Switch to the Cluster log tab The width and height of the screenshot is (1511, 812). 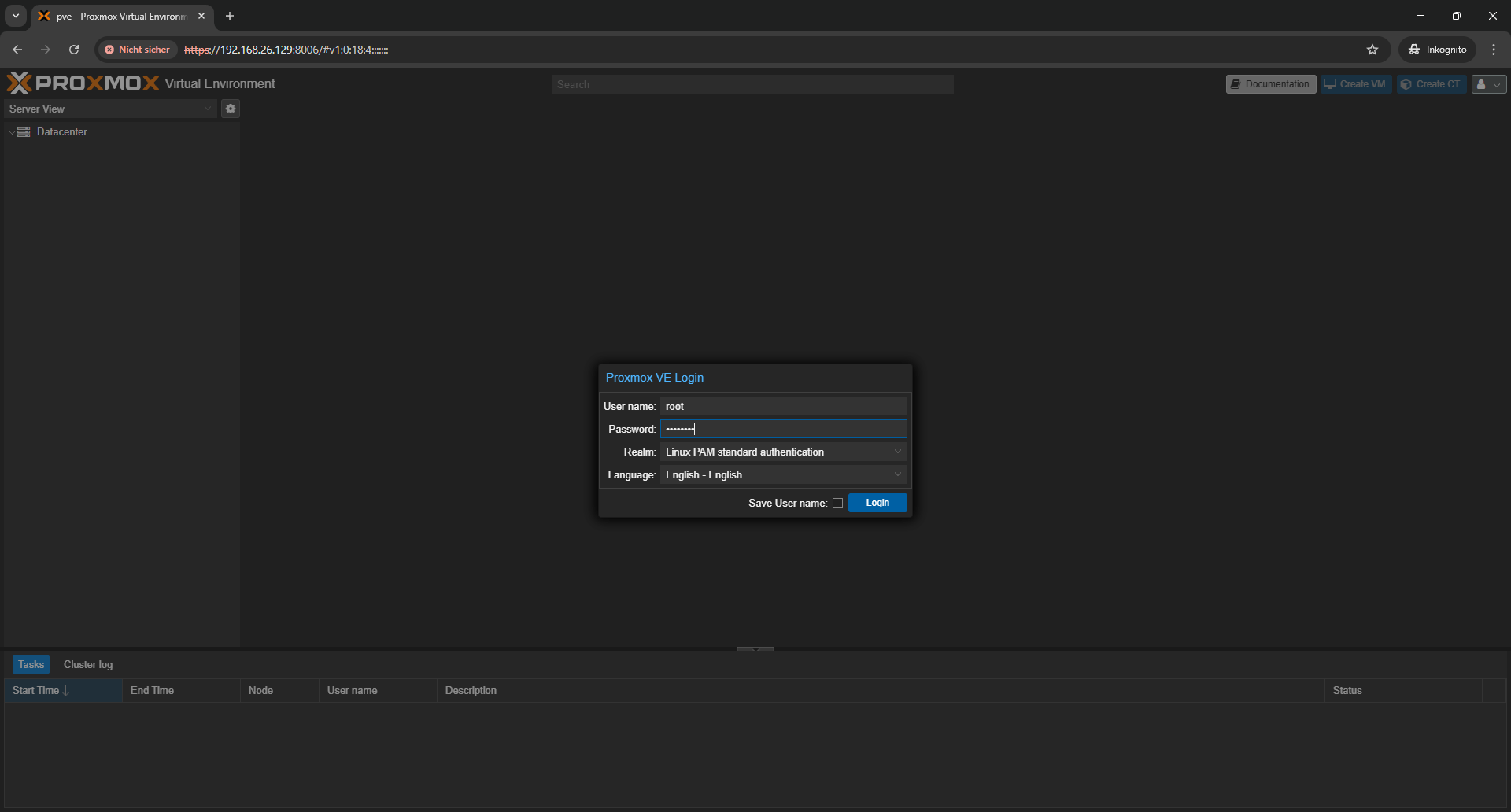(x=87, y=664)
